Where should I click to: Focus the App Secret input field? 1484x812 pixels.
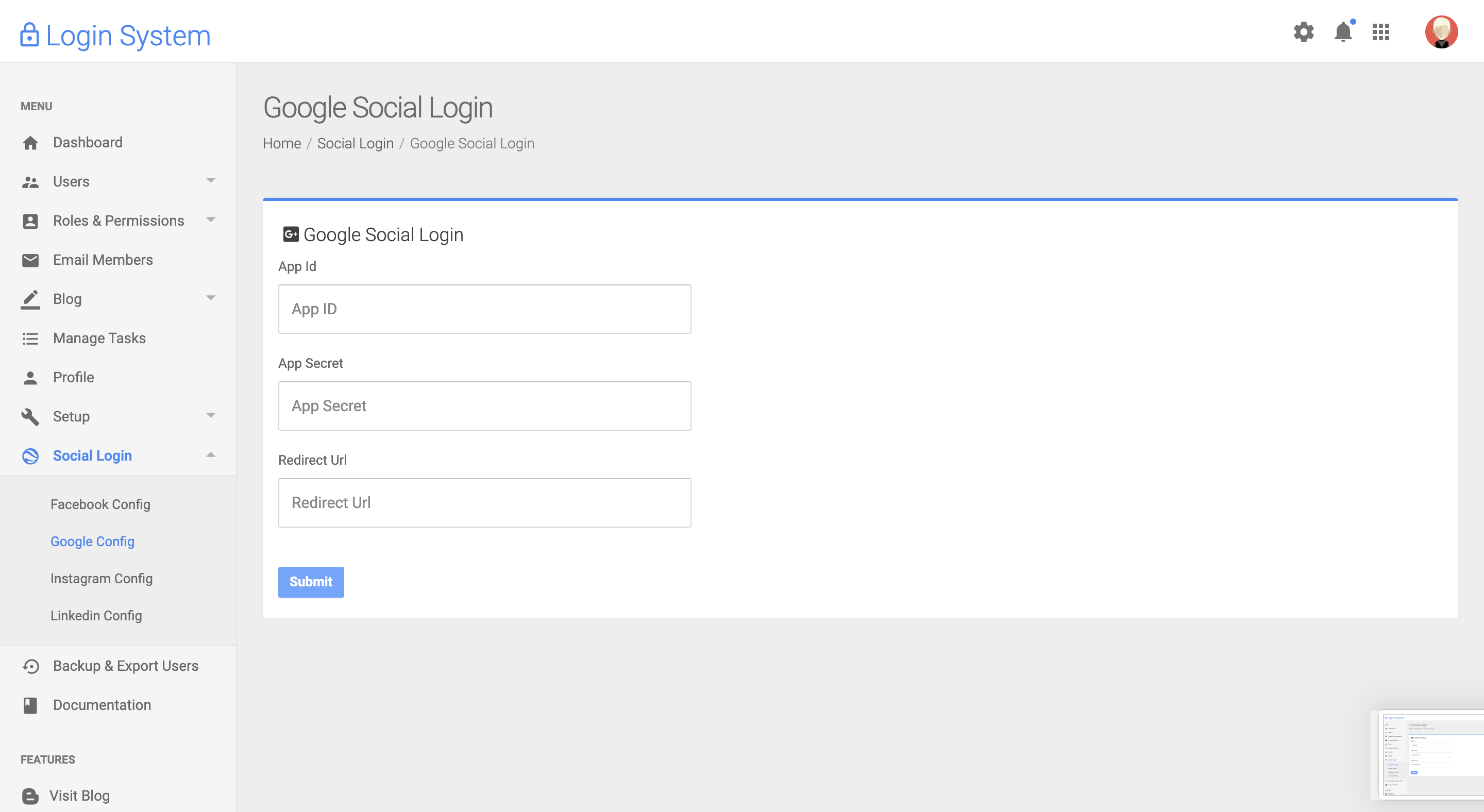(x=484, y=406)
